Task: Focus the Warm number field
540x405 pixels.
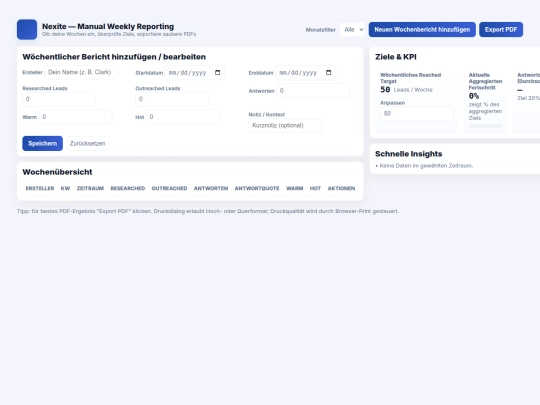Action: point(75,117)
